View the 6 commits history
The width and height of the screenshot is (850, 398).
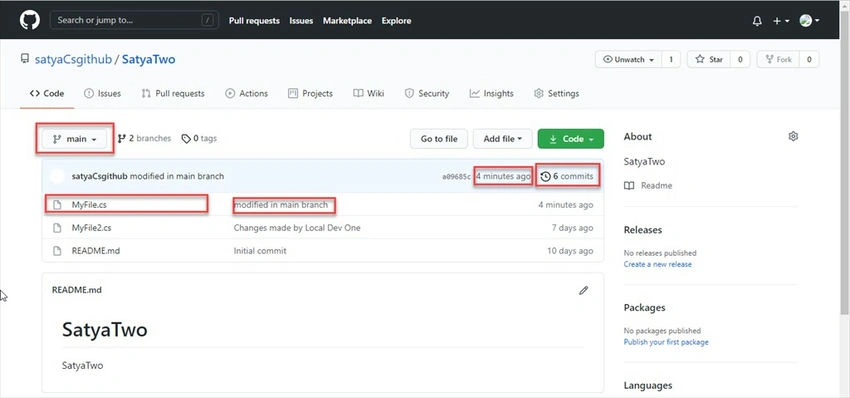(567, 176)
